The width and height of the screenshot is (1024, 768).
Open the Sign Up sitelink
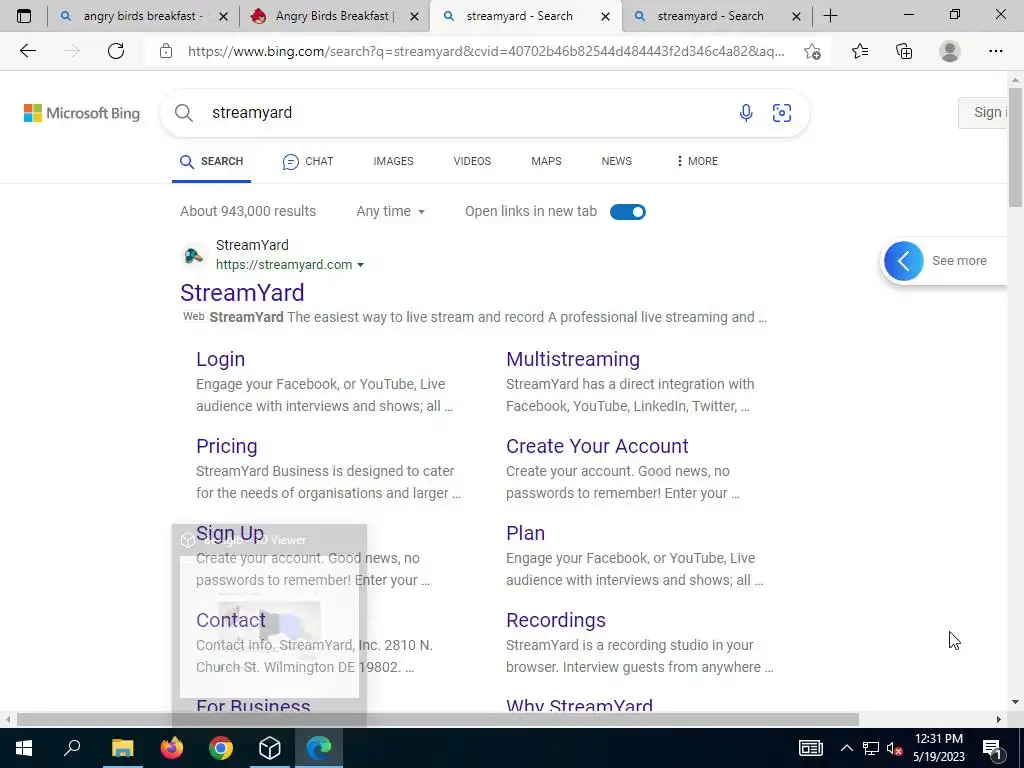point(230,533)
